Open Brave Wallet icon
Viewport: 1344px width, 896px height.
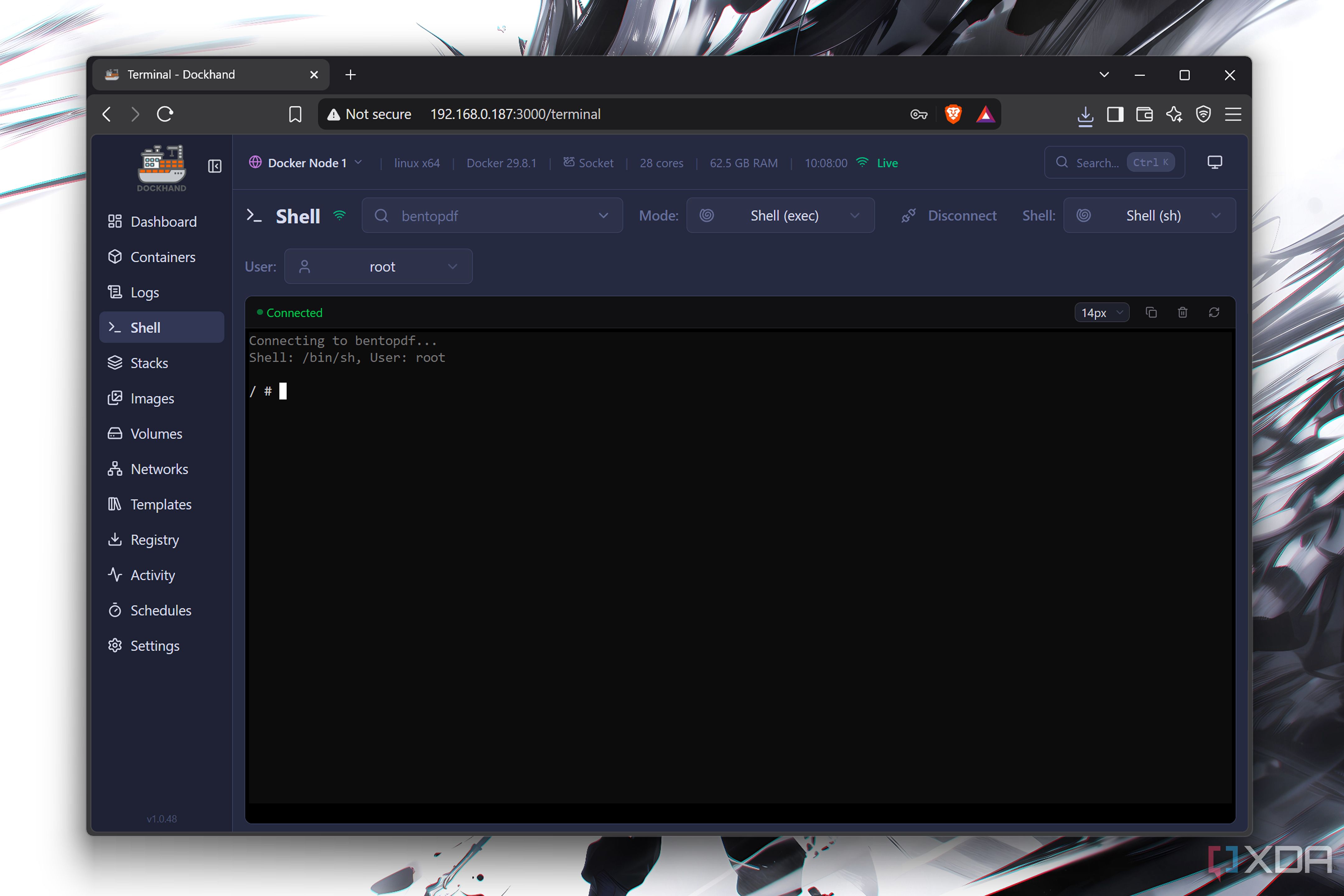pyautogui.click(x=1144, y=114)
